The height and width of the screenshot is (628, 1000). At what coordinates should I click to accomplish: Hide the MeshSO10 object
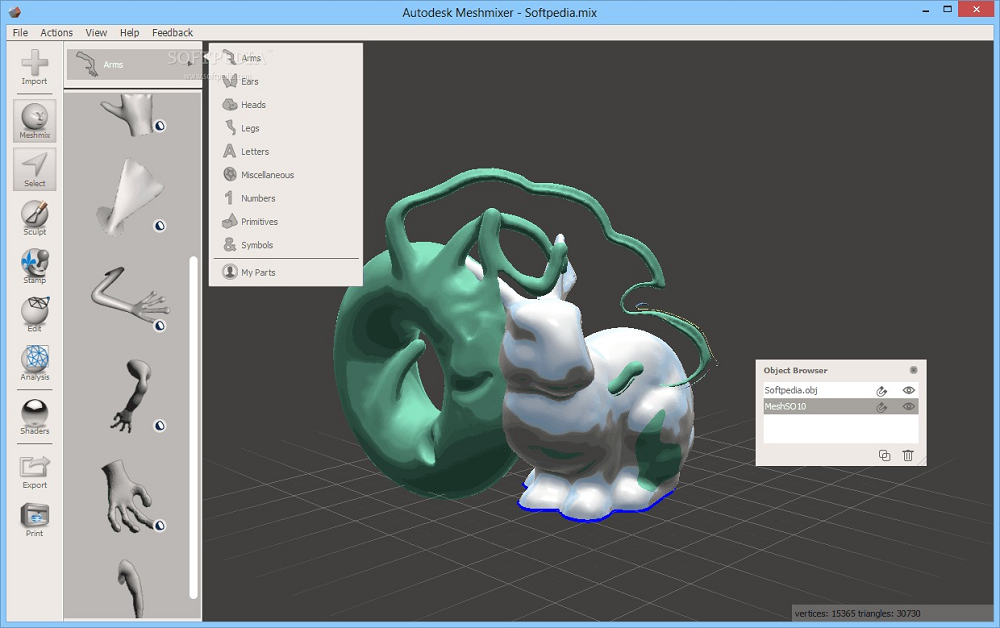[908, 407]
